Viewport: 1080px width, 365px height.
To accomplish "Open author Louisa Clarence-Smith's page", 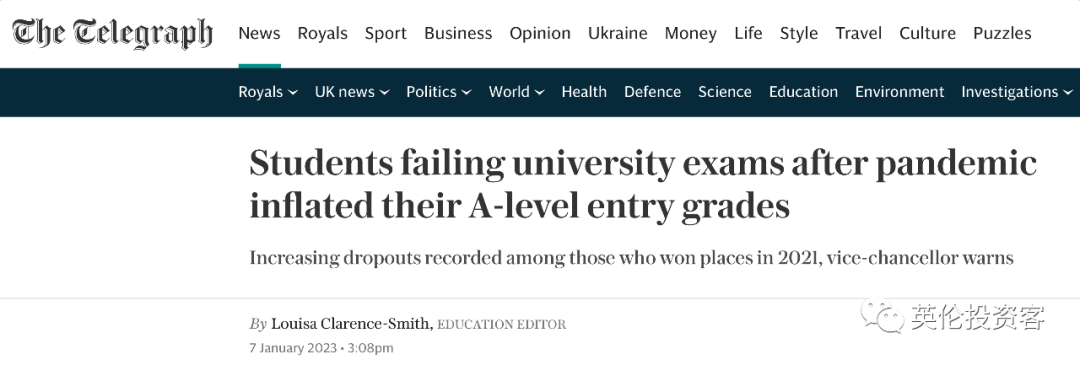I will coord(351,324).
